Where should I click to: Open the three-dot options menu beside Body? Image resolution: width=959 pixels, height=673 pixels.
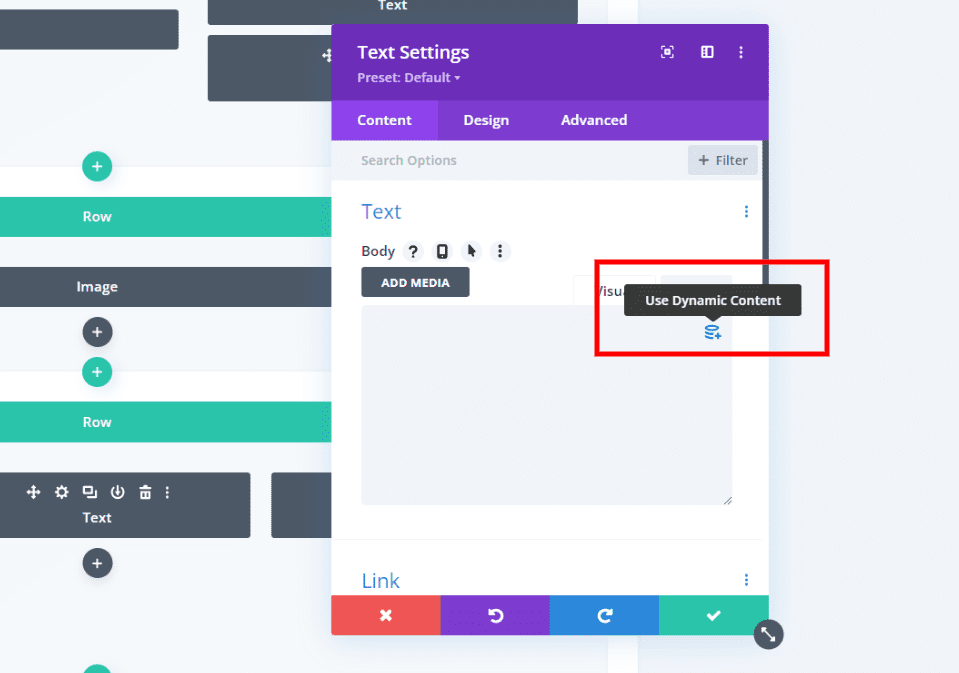click(x=500, y=251)
